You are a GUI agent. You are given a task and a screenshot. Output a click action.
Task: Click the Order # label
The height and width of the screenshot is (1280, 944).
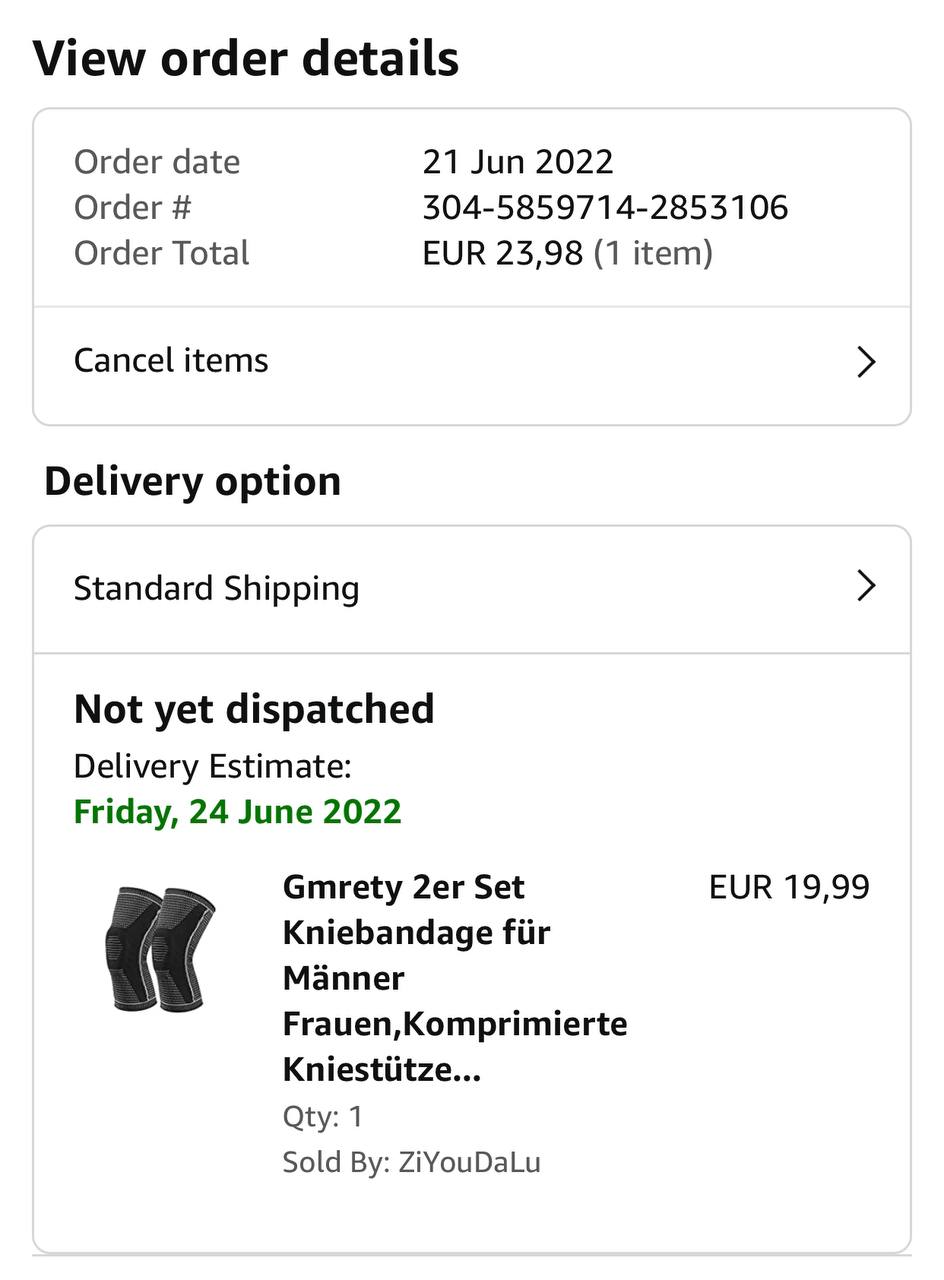click(132, 208)
